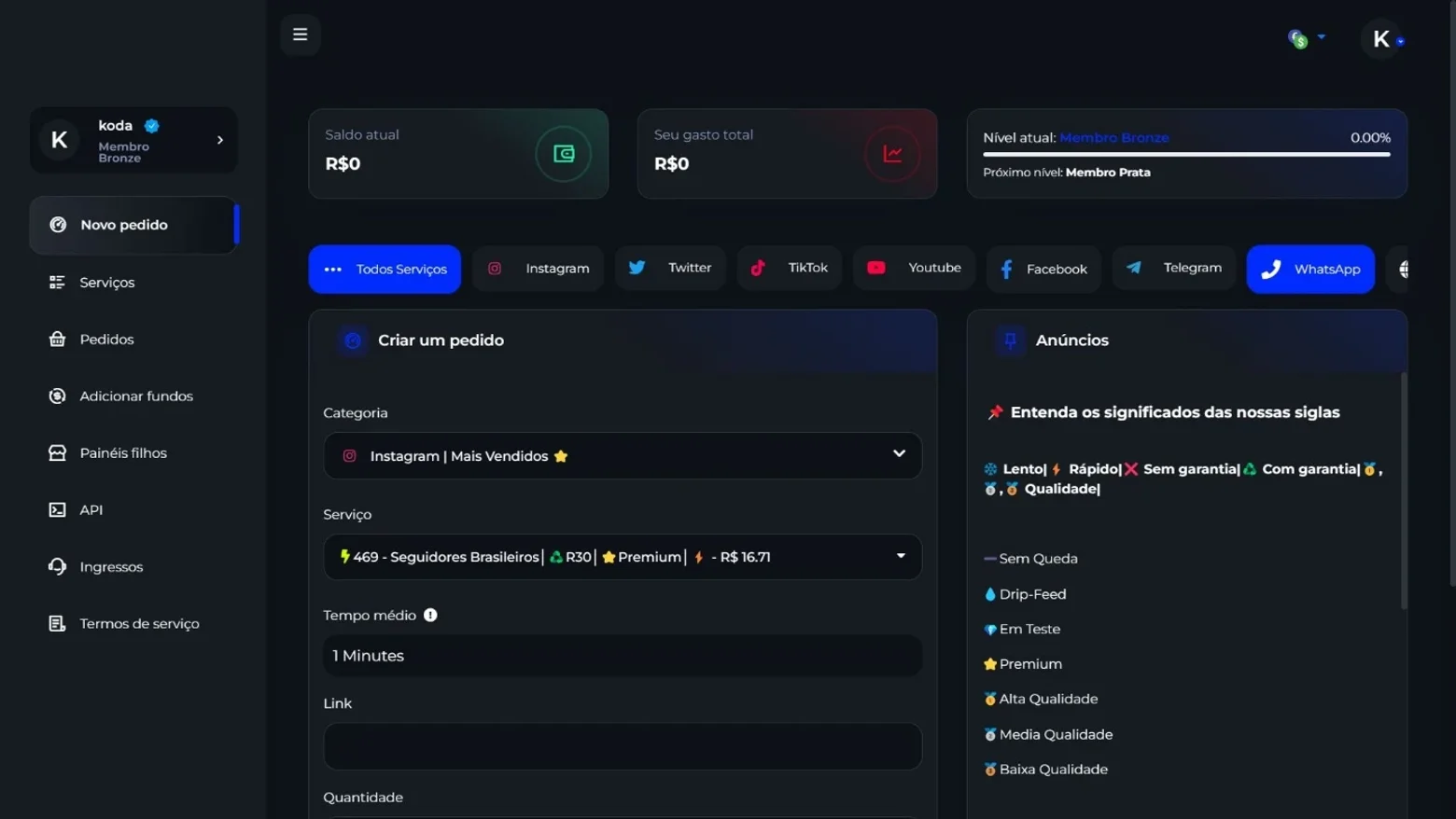Click the wallet icon in Saldo atual
The image size is (1456, 819).
coord(563,154)
